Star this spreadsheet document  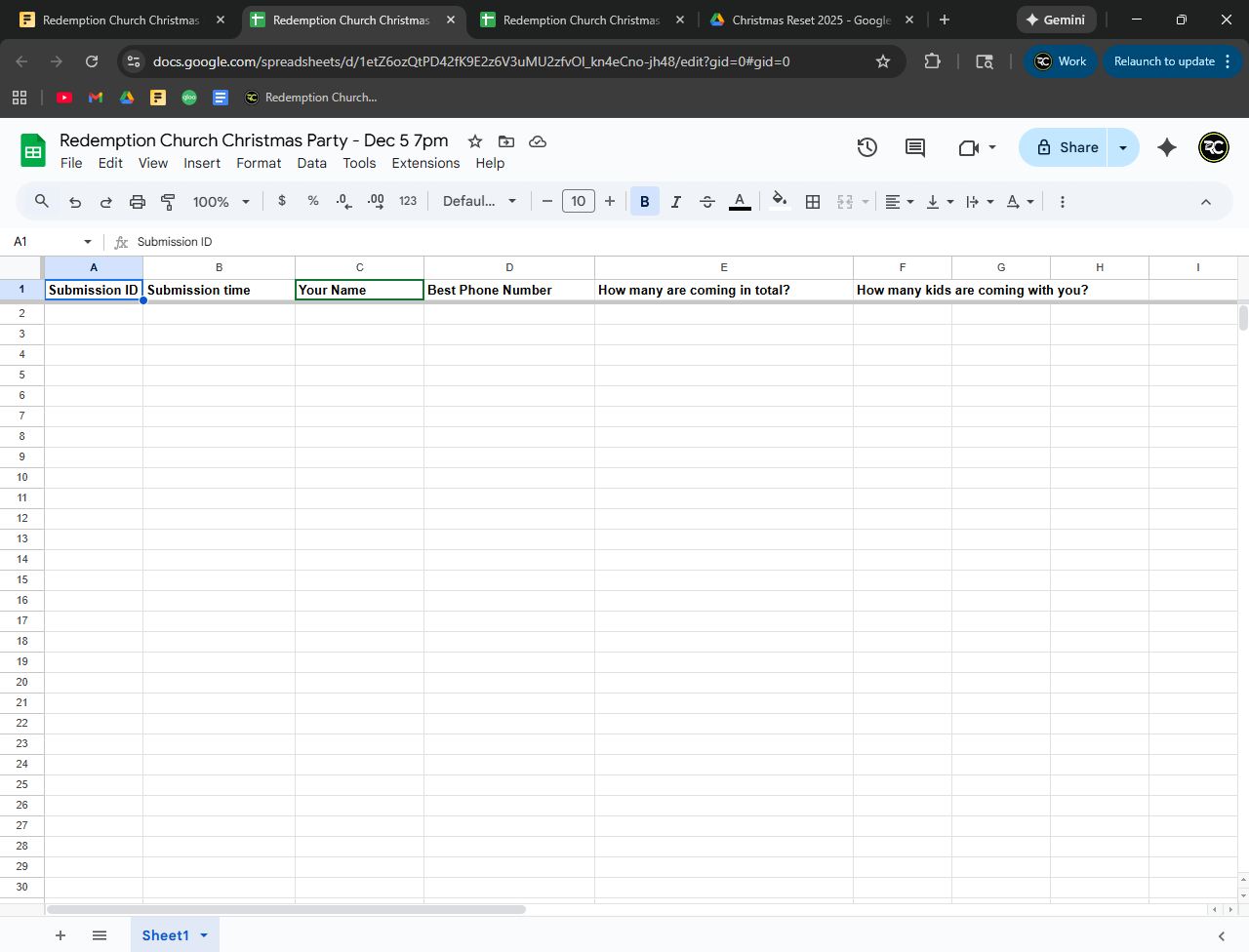coord(475,141)
